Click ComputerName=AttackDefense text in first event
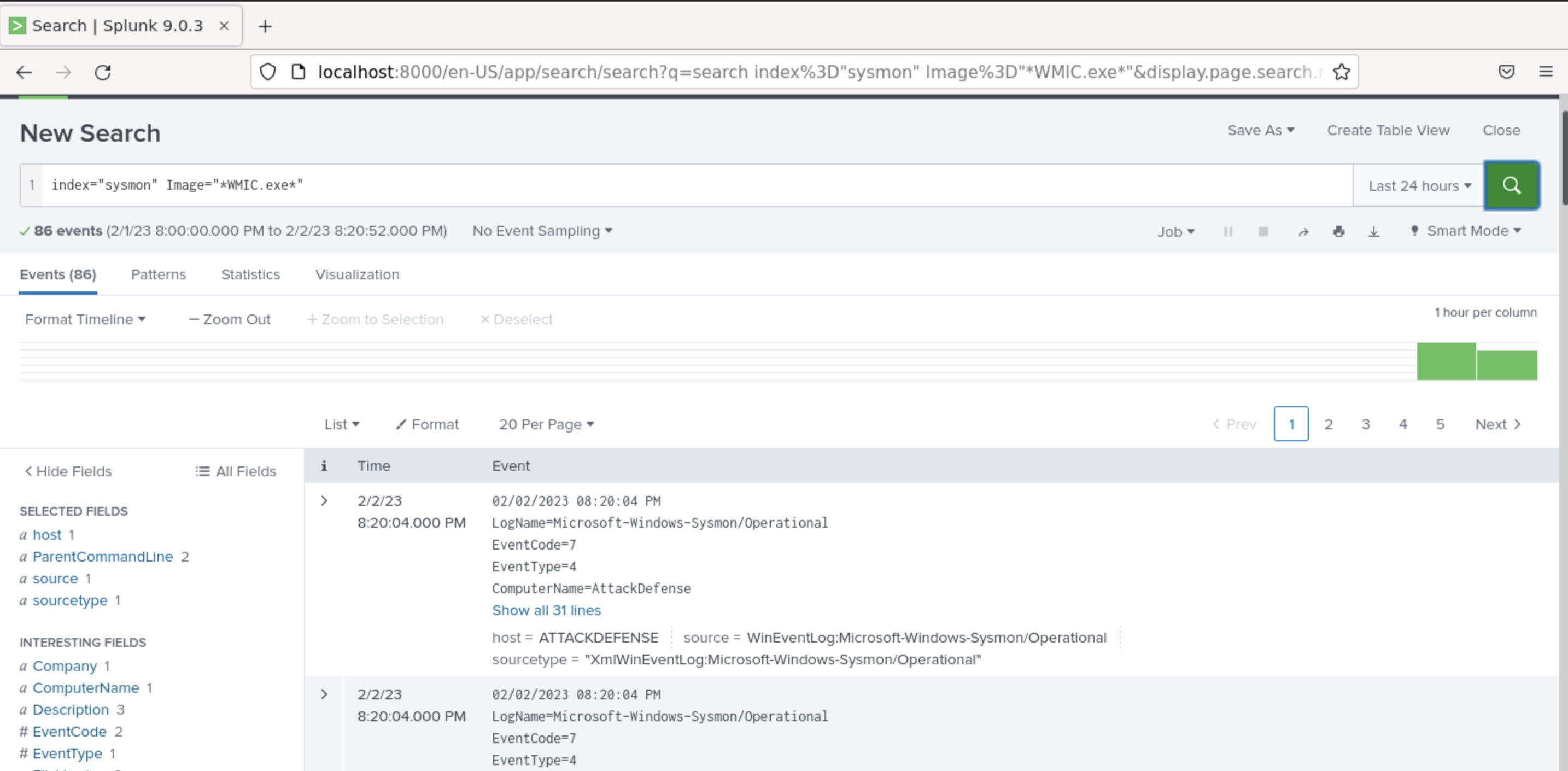1568x771 pixels. click(591, 588)
